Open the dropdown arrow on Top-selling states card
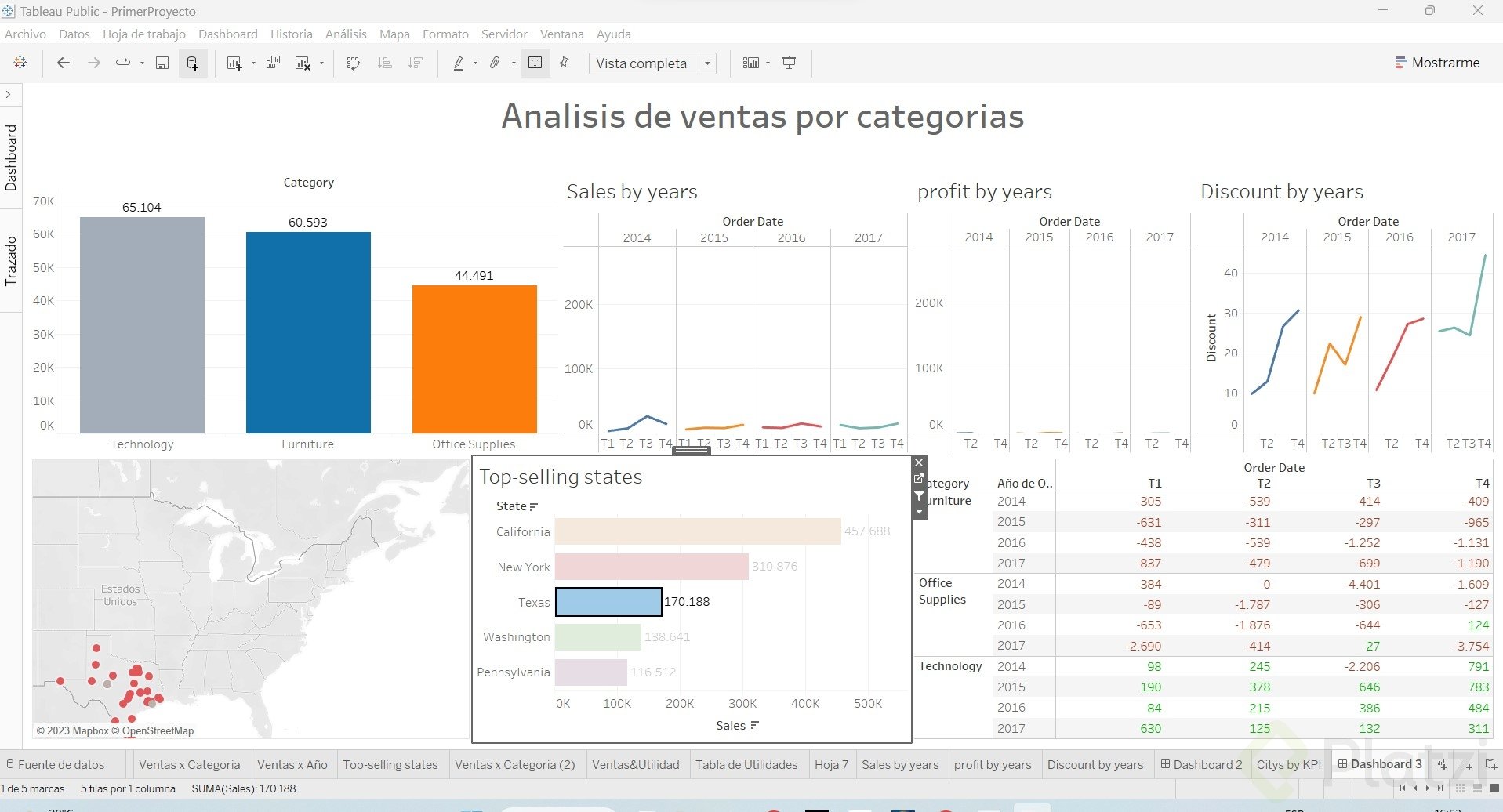 point(919,512)
